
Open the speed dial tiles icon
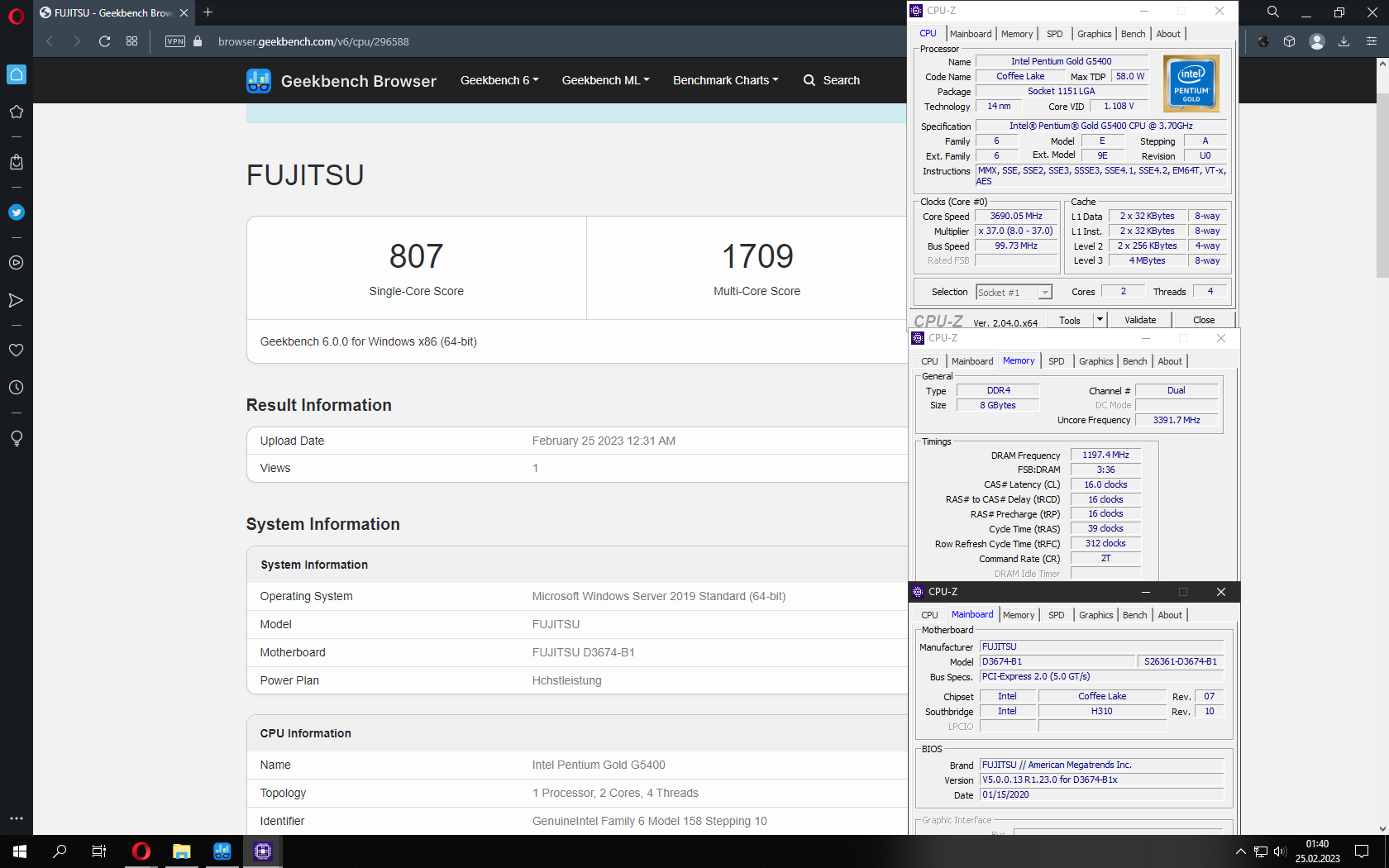(x=131, y=41)
